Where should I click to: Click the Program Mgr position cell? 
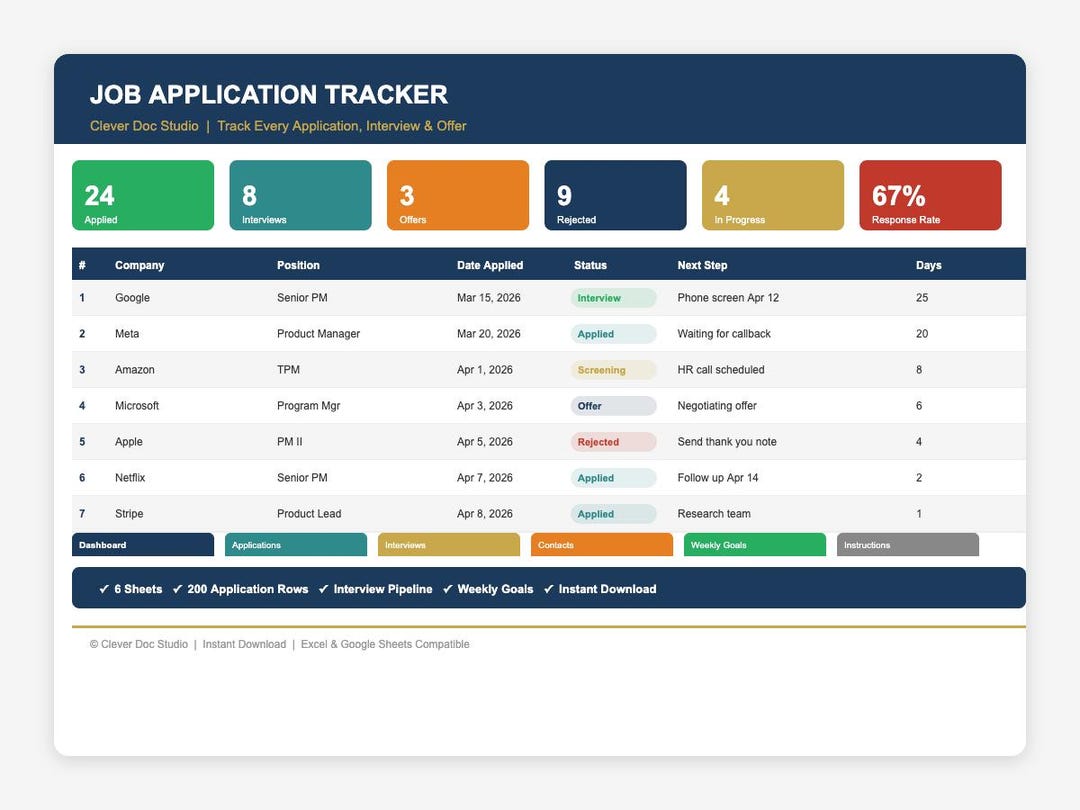coord(309,406)
